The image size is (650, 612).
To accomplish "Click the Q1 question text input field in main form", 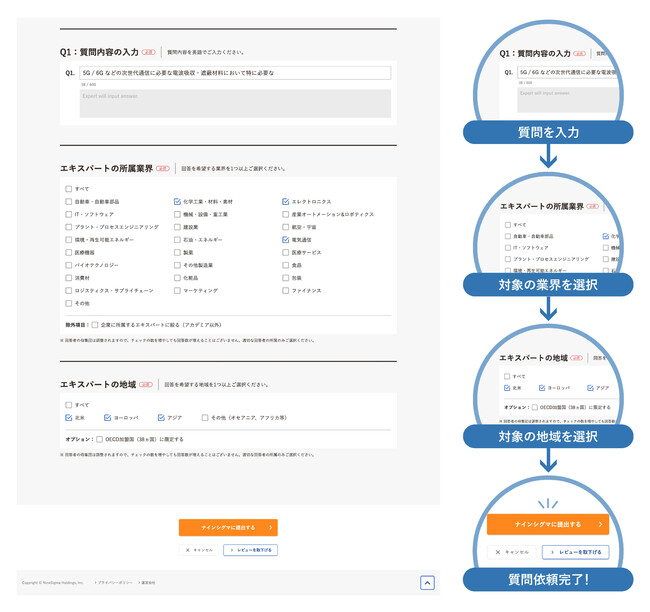I will (235, 73).
